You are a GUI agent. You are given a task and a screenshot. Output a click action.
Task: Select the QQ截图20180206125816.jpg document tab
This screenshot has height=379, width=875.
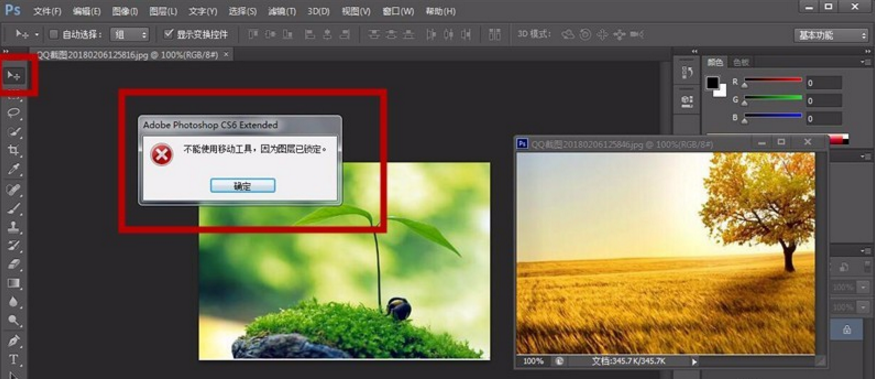click(127, 55)
